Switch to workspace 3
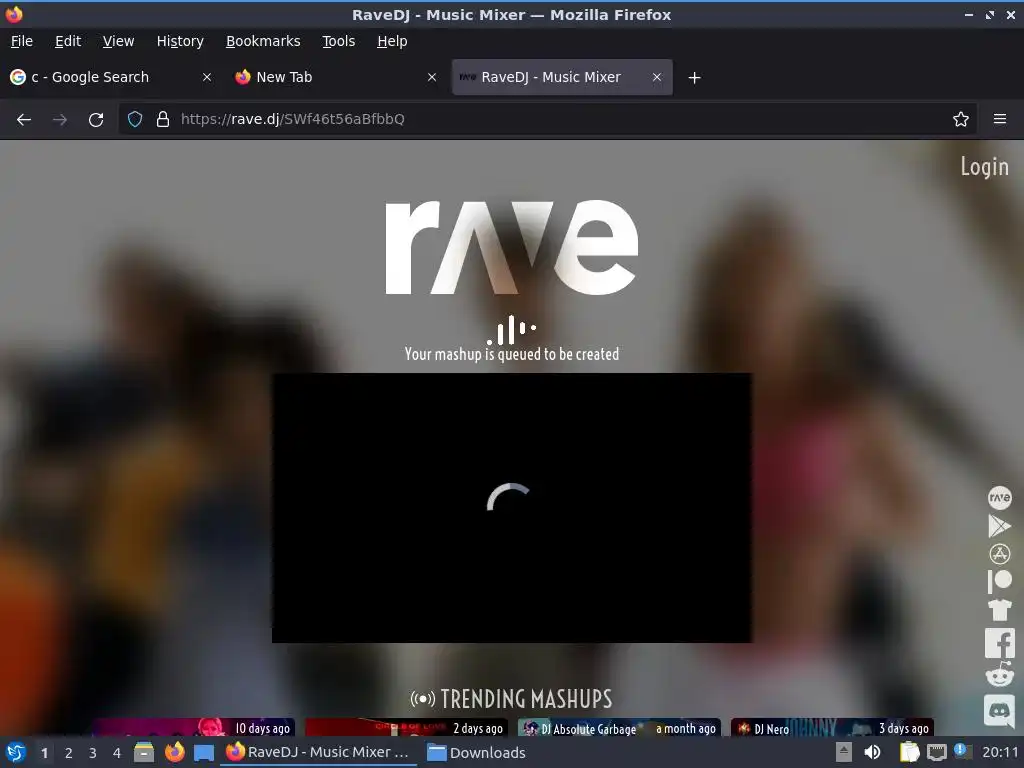 (x=93, y=753)
